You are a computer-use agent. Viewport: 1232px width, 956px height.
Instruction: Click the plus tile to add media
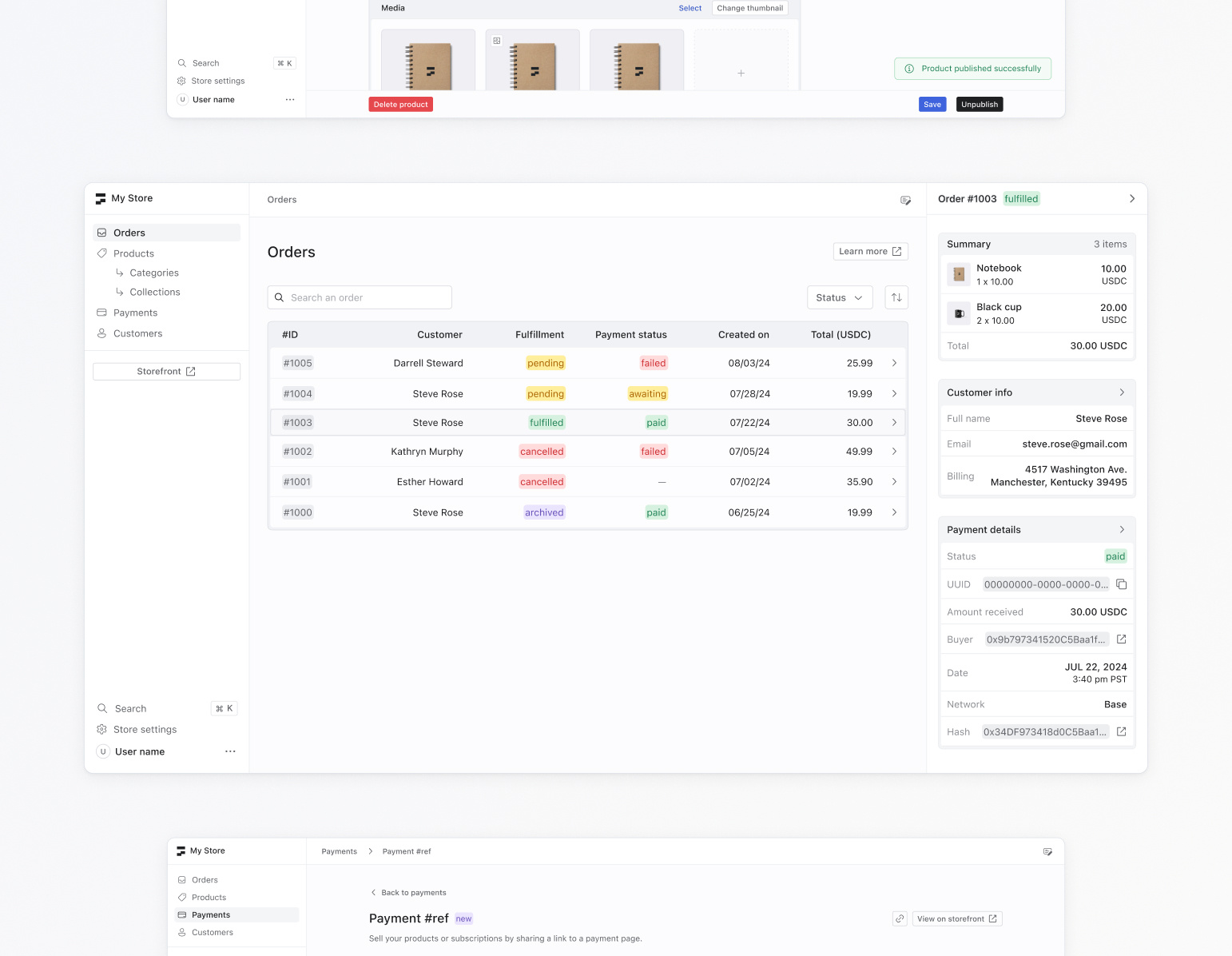click(741, 73)
